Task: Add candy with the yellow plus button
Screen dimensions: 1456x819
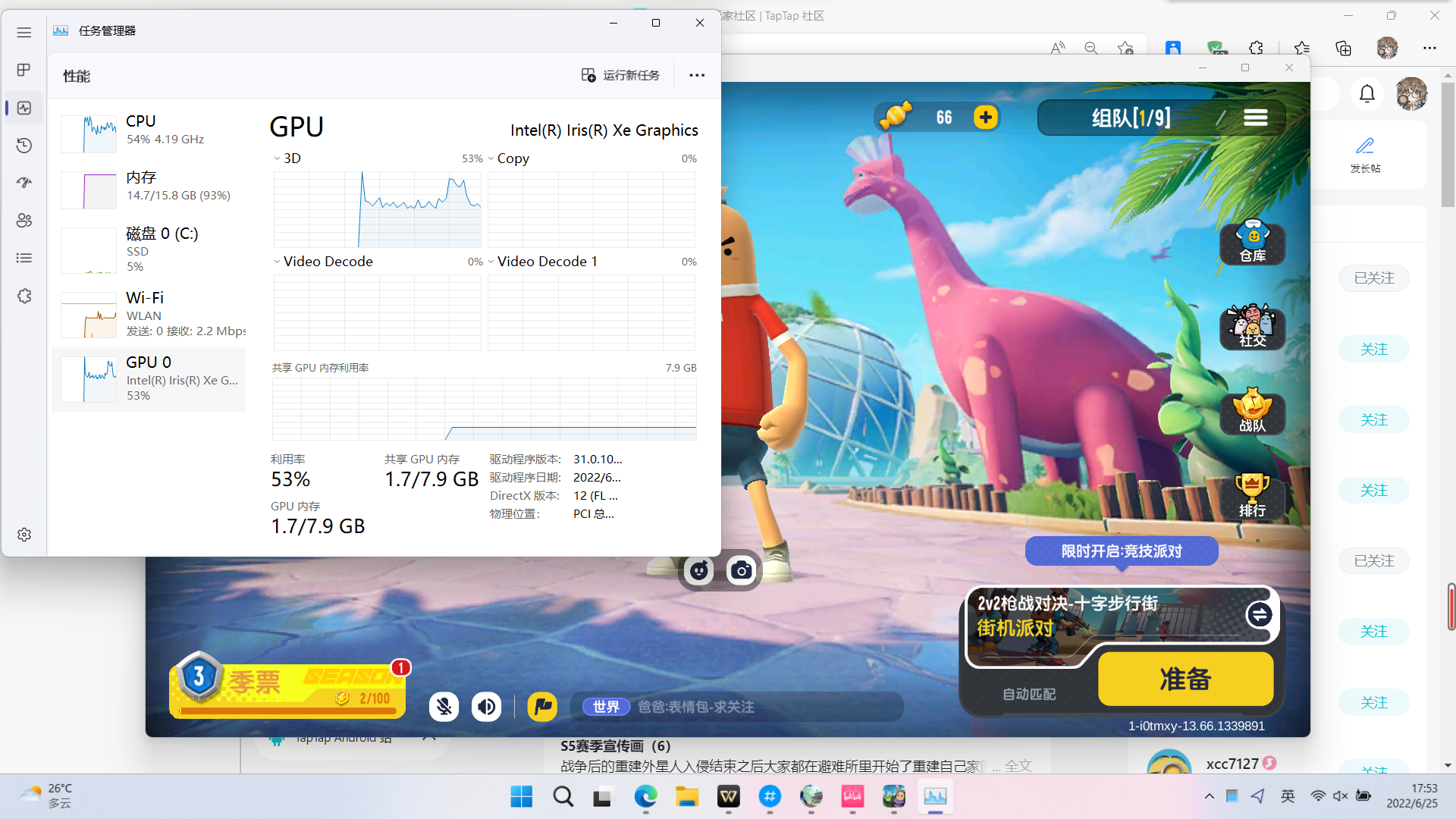Action: (x=985, y=118)
